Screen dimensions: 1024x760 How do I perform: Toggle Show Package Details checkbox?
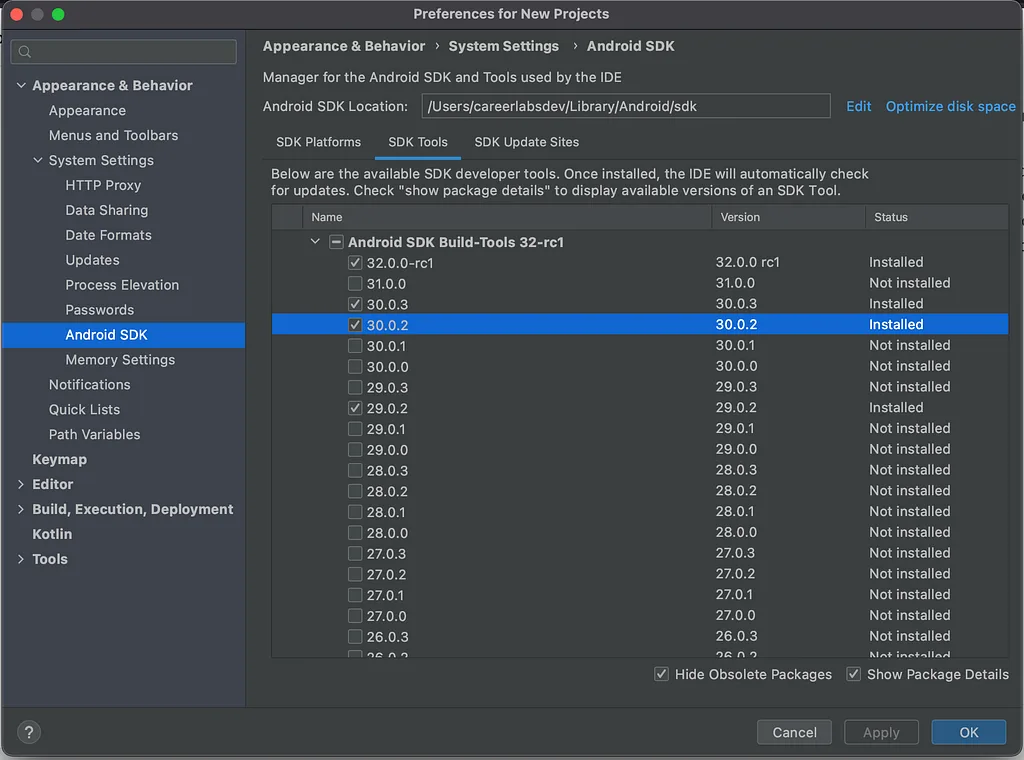pos(854,674)
